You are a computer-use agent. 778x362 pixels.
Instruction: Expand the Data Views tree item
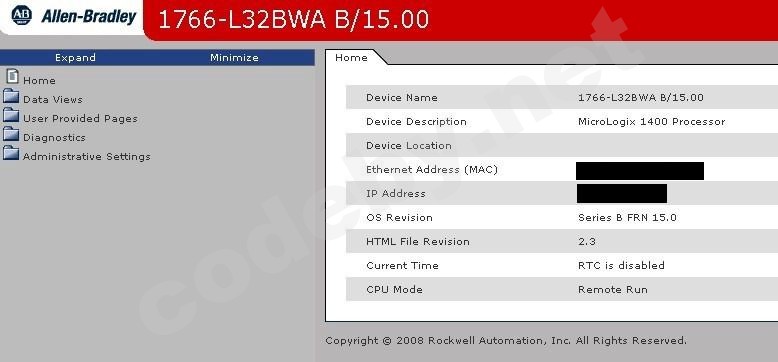tap(53, 100)
